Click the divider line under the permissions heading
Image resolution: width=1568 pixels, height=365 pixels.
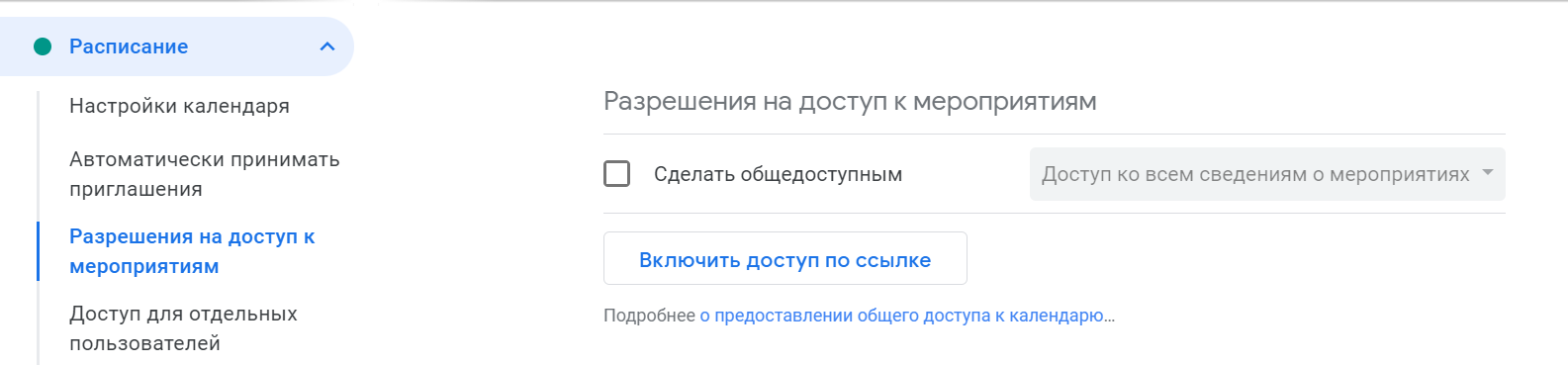pos(1055,134)
